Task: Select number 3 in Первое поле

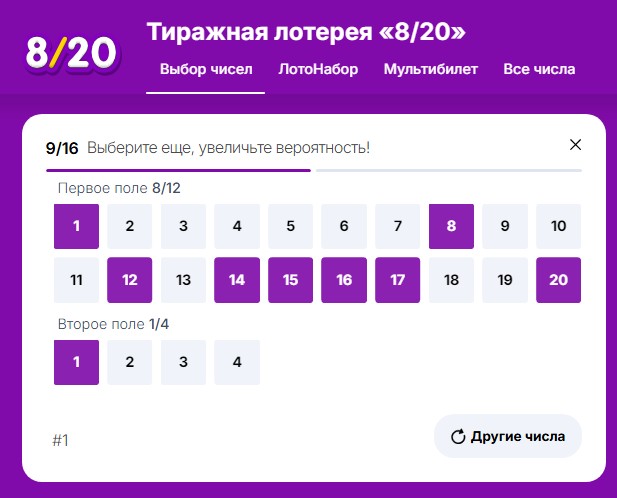Action: 183,226
